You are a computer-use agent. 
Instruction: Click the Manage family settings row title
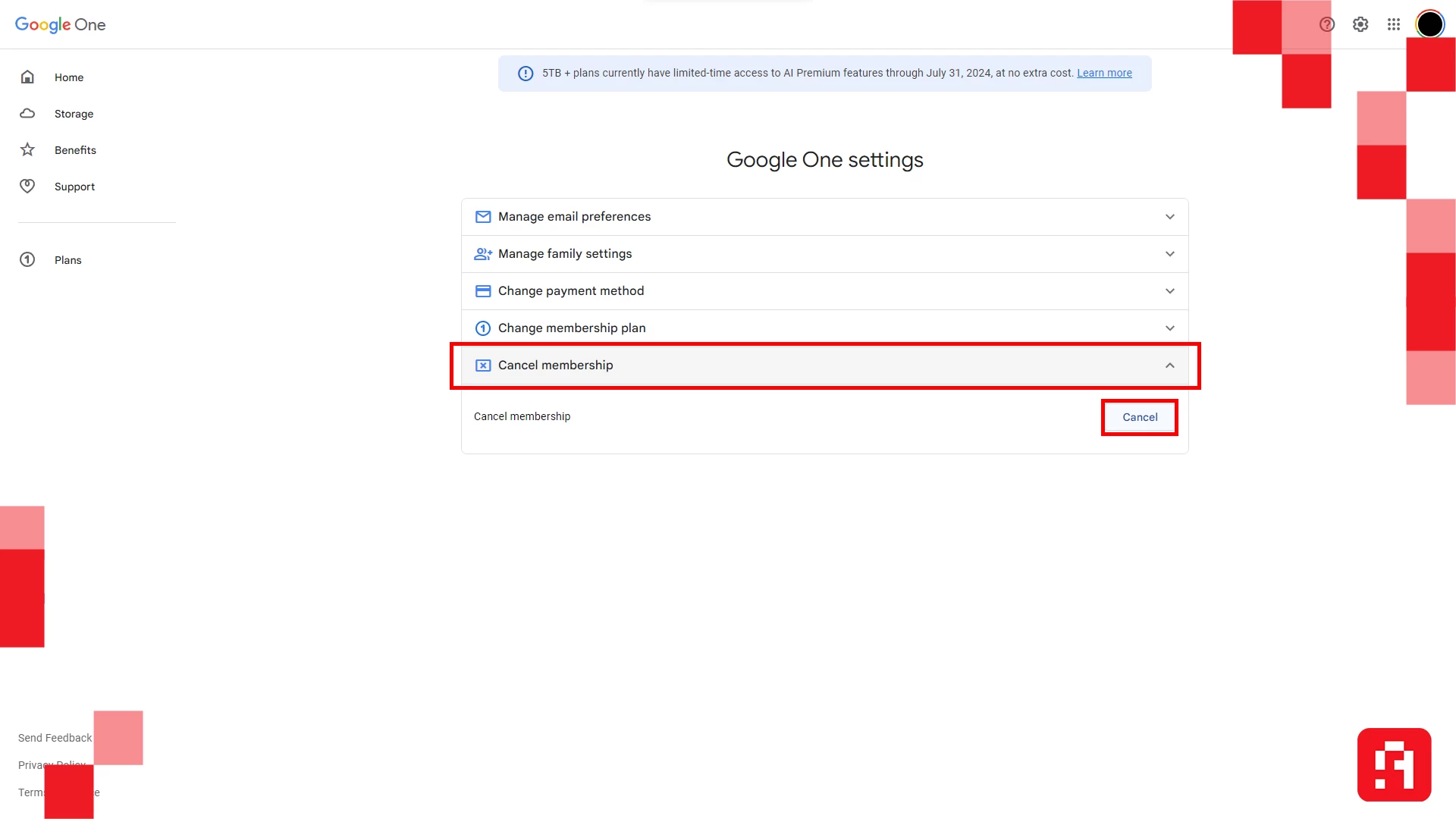[565, 254]
